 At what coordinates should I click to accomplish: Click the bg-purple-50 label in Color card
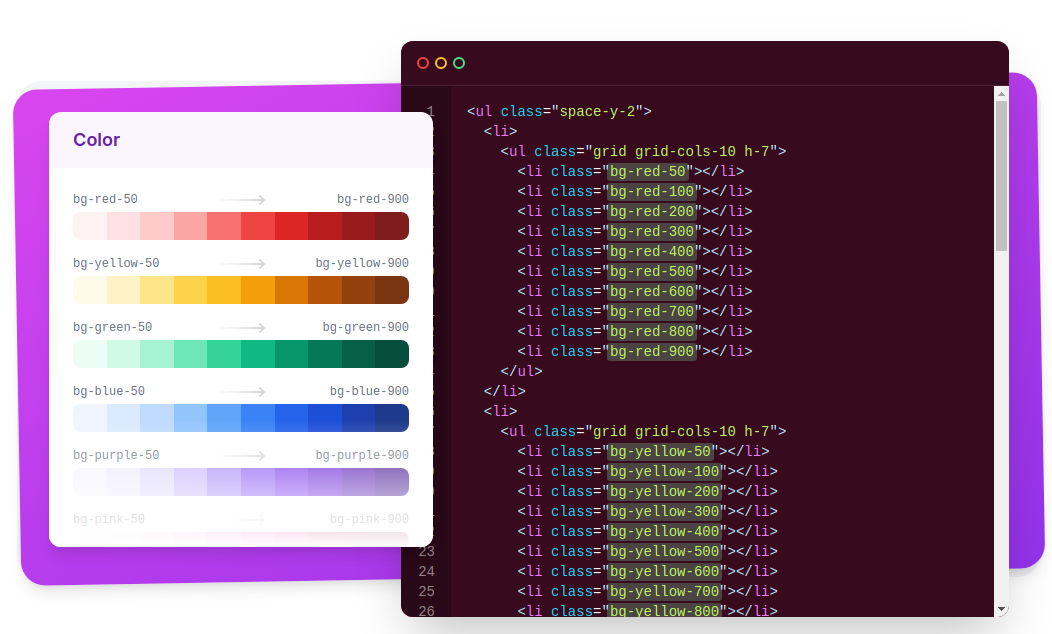[116, 456]
